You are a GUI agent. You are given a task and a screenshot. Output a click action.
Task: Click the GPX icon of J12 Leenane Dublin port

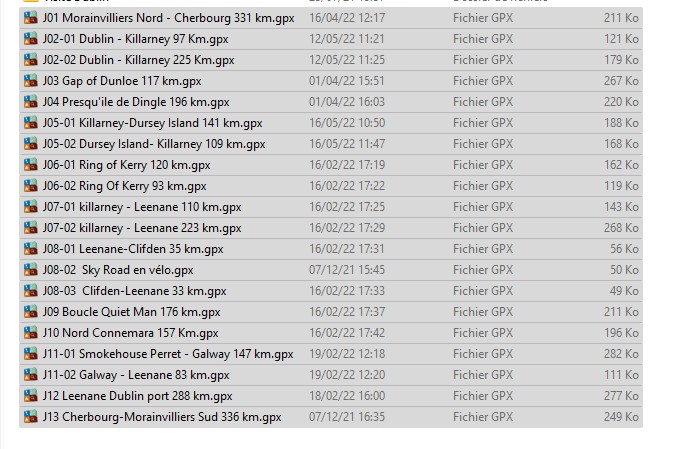click(x=30, y=396)
